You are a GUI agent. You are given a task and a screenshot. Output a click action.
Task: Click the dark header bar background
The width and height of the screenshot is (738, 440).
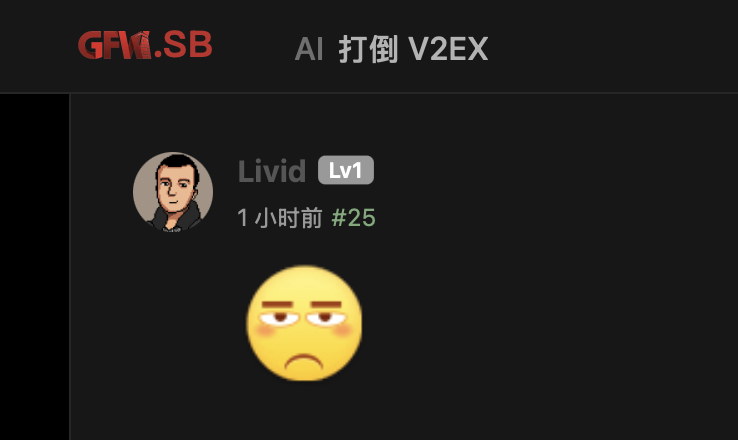612,46
